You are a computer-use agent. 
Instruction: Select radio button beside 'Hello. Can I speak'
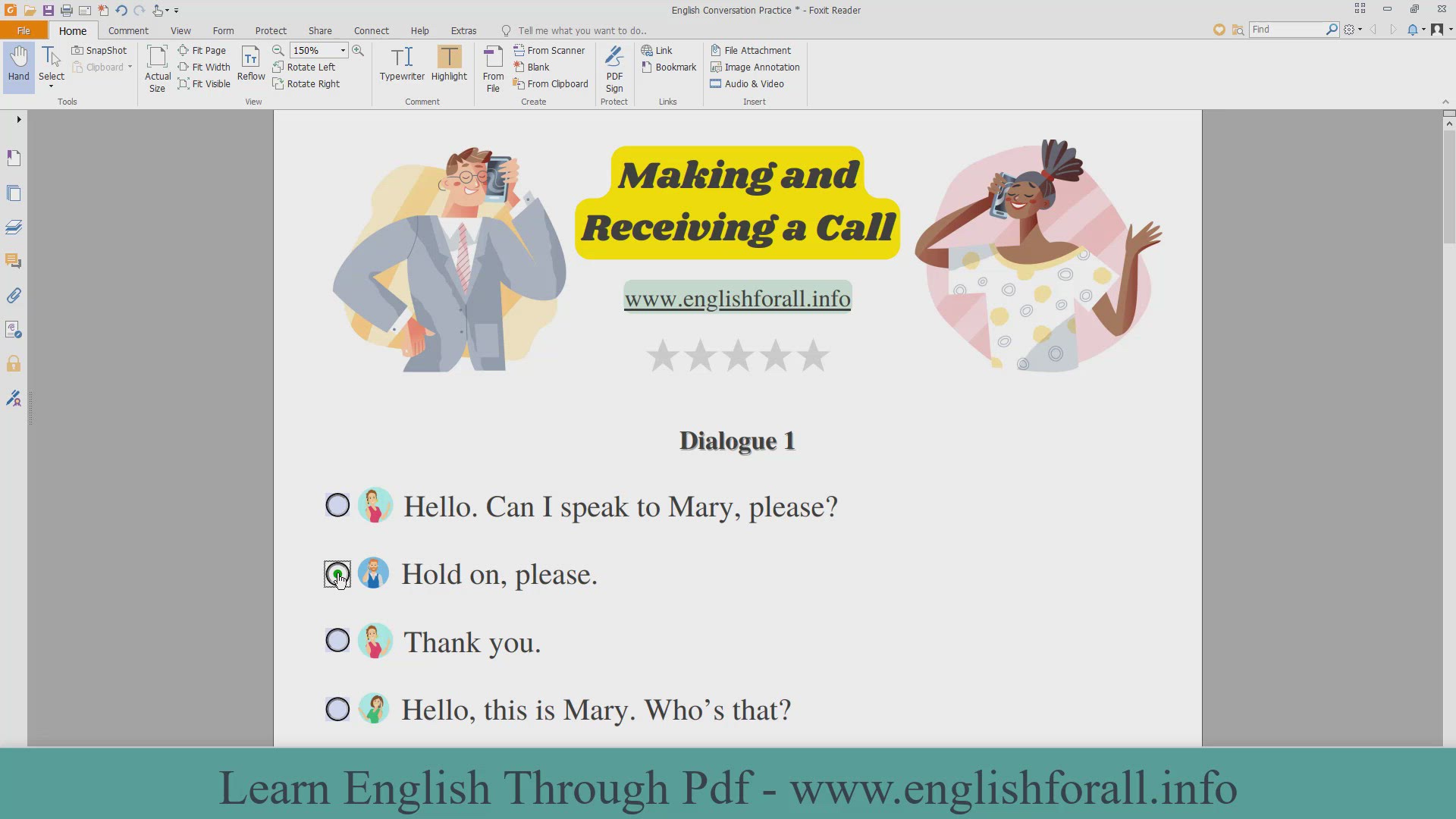click(x=337, y=505)
